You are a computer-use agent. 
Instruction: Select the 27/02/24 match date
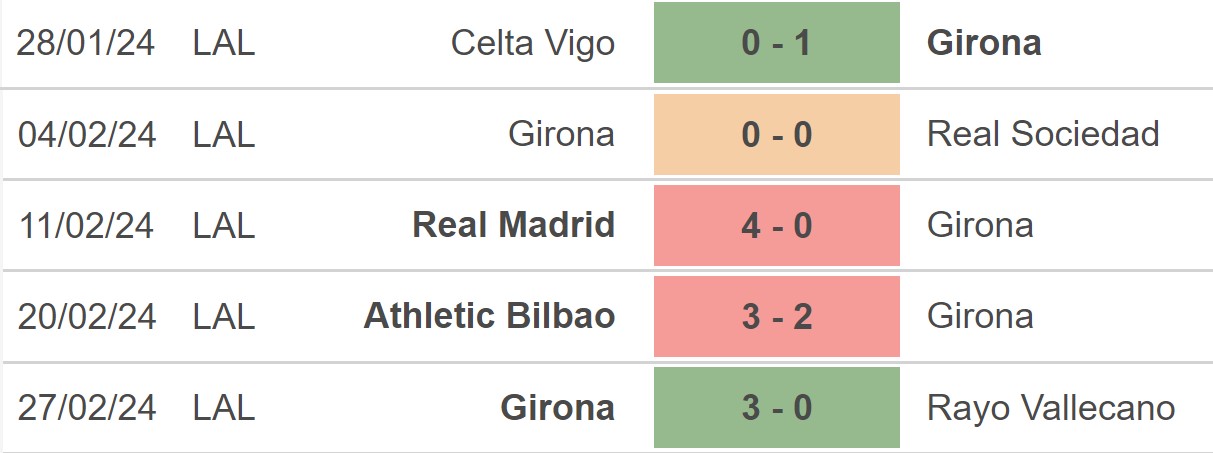coord(87,409)
